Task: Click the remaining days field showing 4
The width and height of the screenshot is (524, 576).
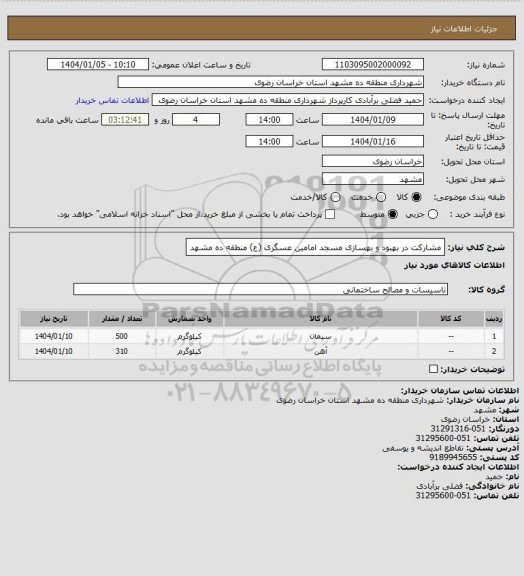Action: point(196,120)
